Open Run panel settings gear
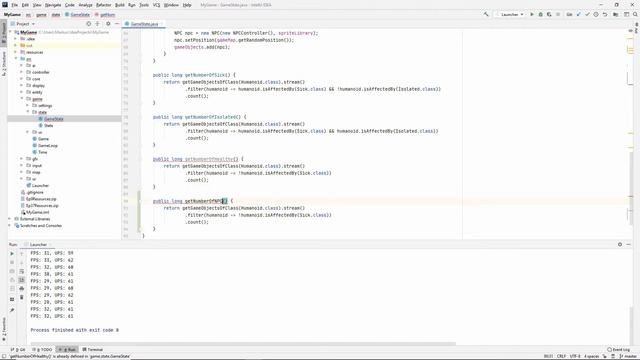Image resolution: width=640 pixels, height=360 pixels. (x=620, y=244)
